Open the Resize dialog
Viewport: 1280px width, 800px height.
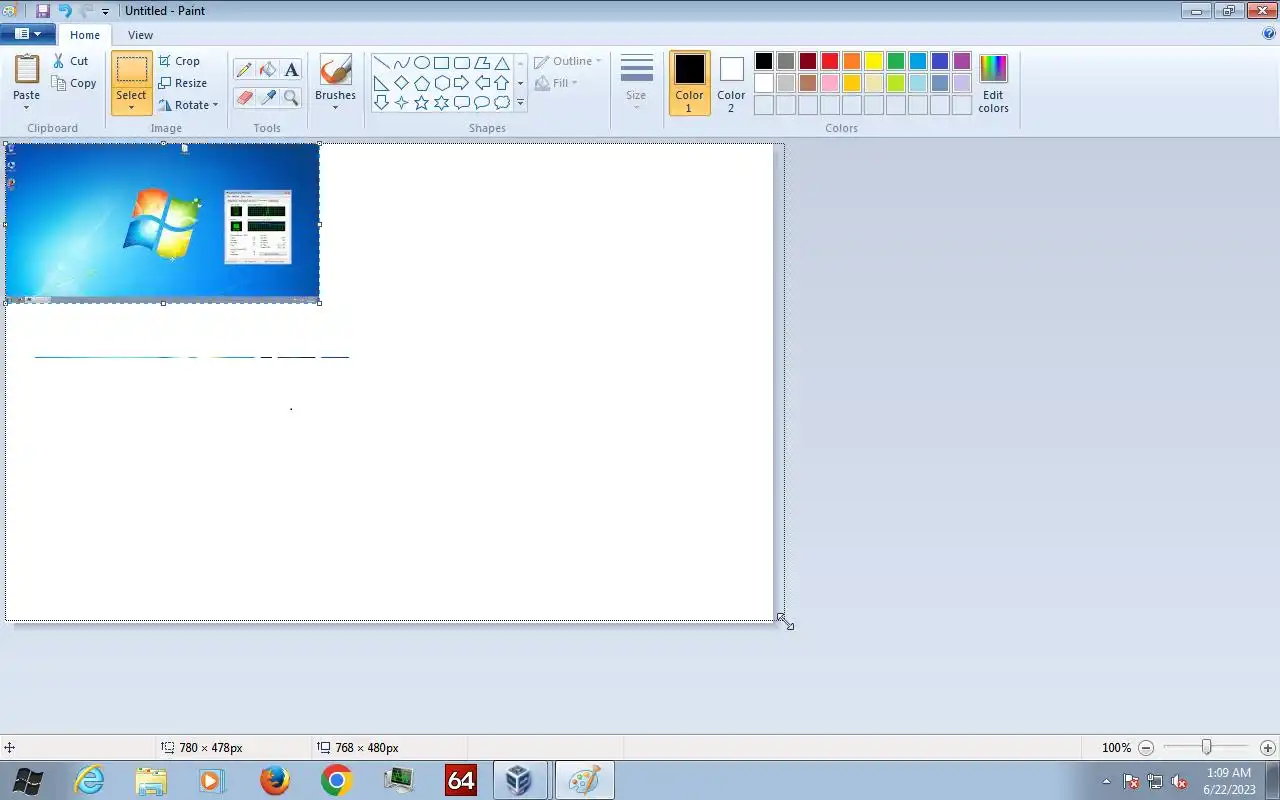[182, 83]
